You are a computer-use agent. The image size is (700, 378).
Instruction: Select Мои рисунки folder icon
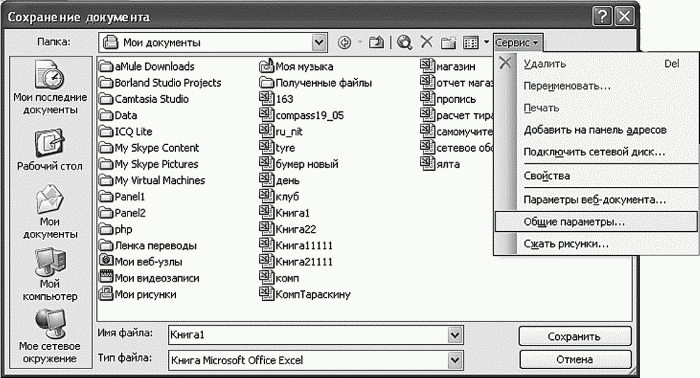tap(106, 294)
